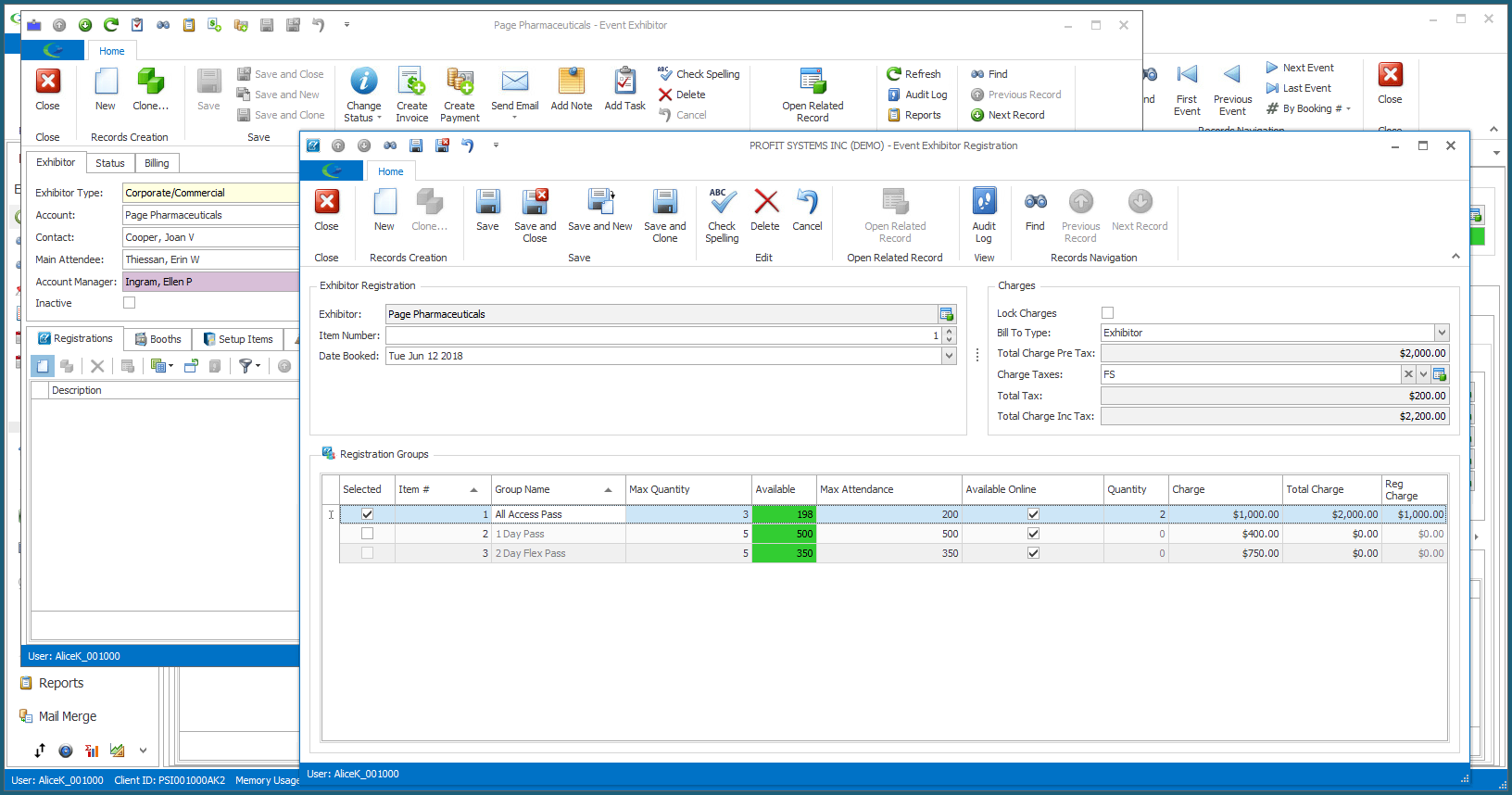Viewport: 1512px width, 795px height.
Task: Click Delete in Event Exhibitor ribbon
Action: 682,95
